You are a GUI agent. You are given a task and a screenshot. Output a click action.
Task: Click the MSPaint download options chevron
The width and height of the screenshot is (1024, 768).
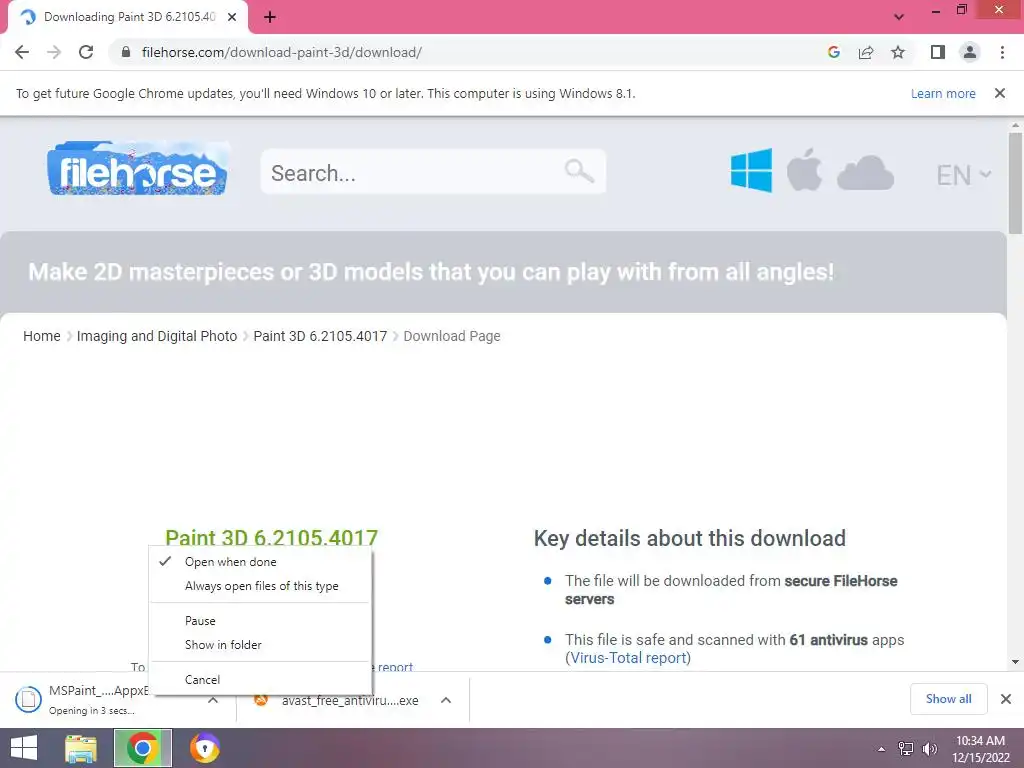(213, 700)
